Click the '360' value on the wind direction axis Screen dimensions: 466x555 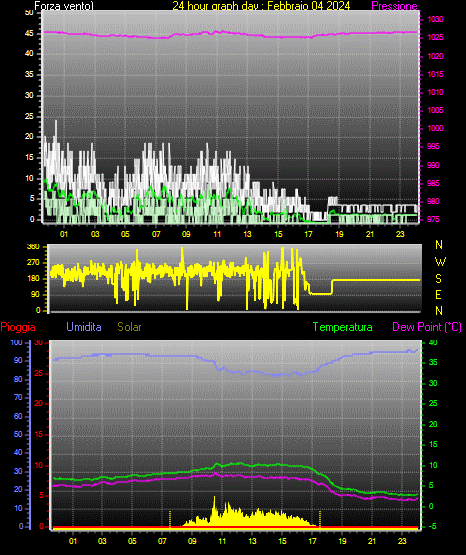pyautogui.click(x=34, y=247)
